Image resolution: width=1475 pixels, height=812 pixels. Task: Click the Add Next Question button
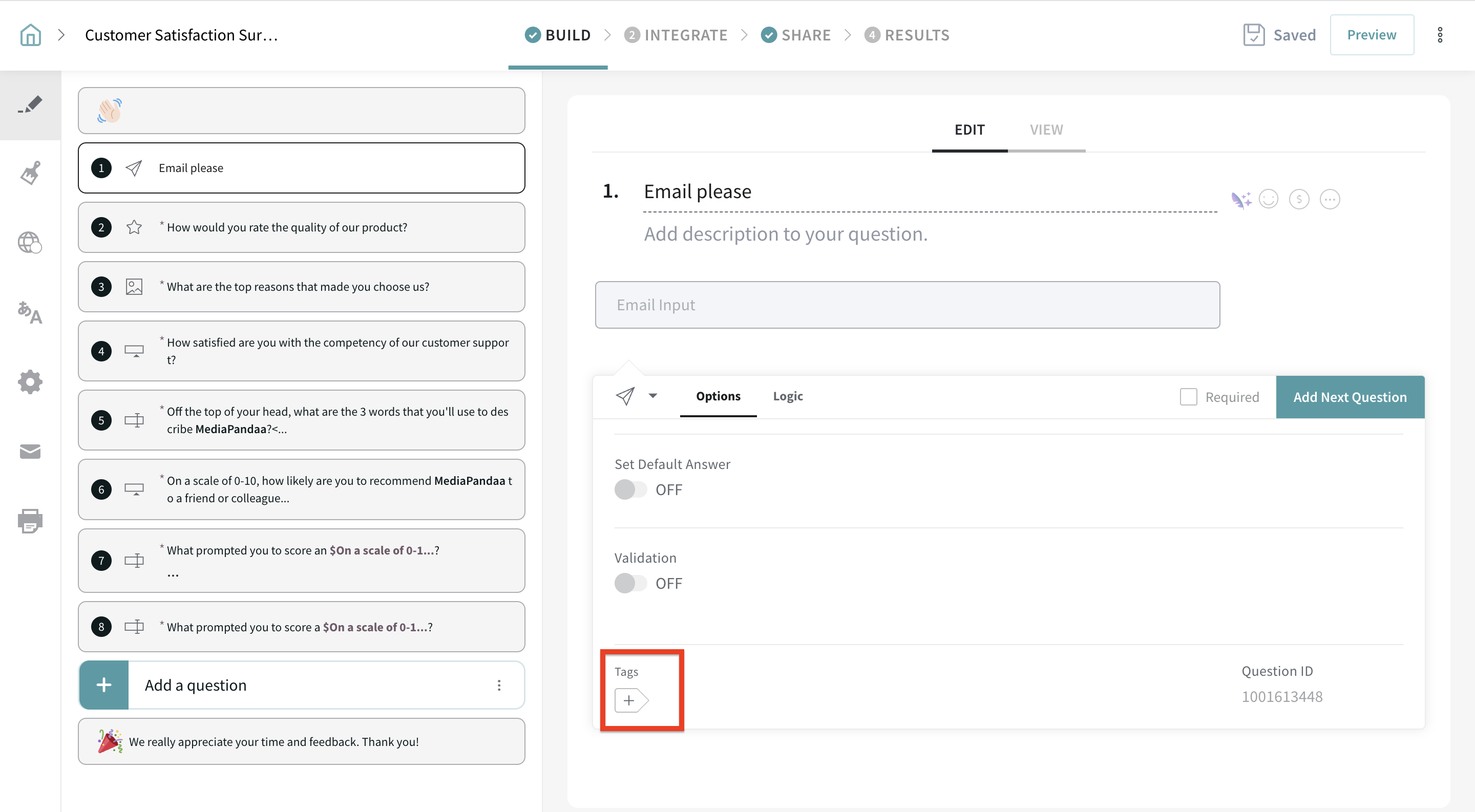coord(1350,397)
